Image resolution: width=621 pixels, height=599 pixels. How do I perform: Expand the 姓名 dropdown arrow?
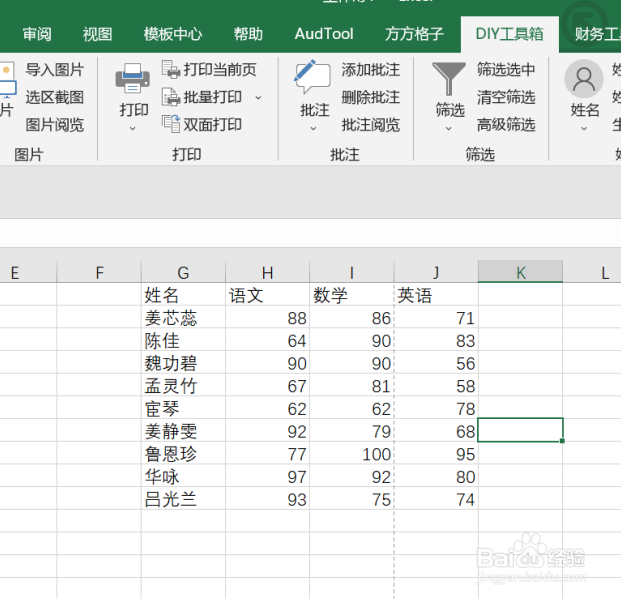click(x=584, y=128)
